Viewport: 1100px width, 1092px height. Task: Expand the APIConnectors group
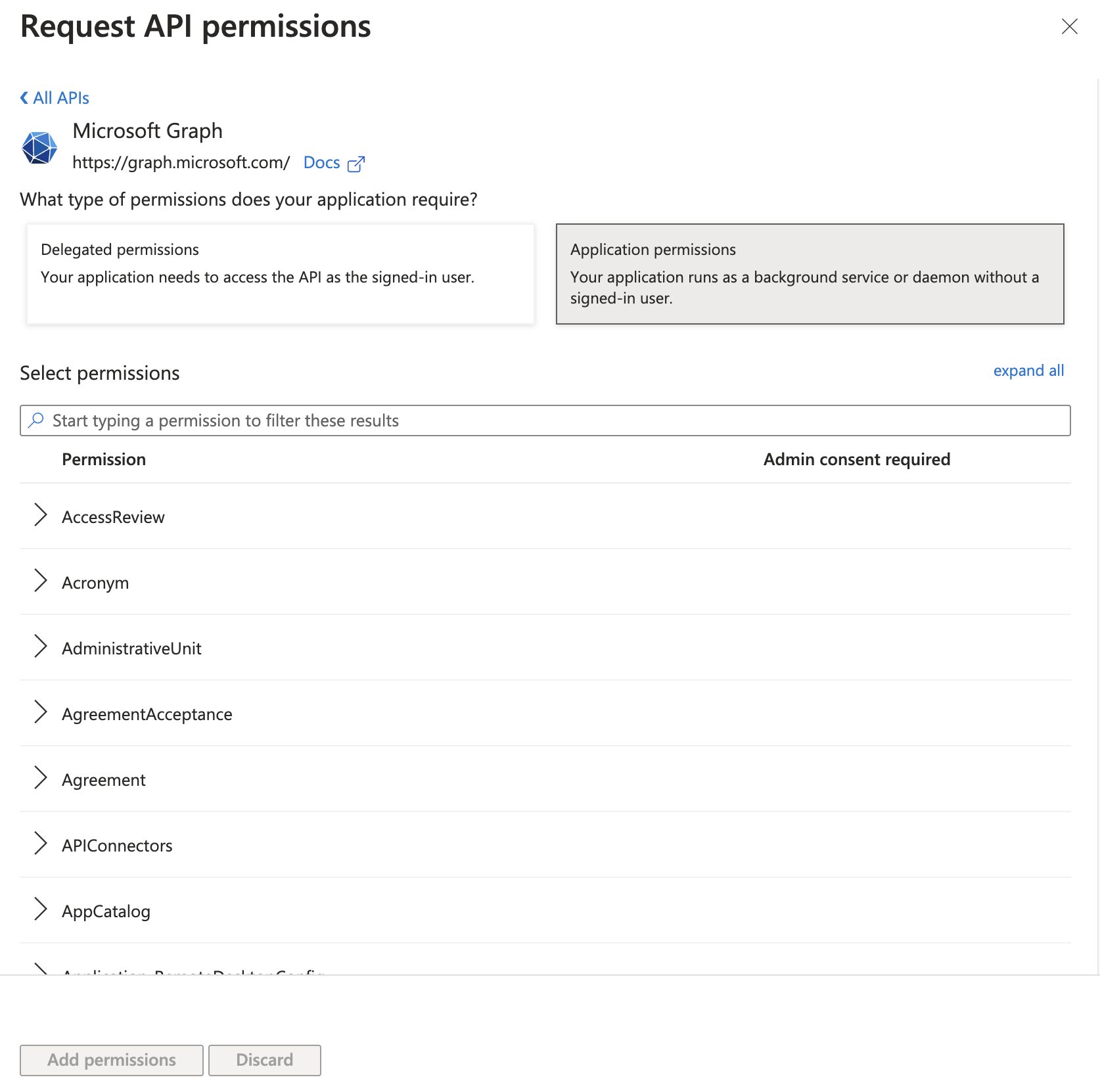(41, 845)
